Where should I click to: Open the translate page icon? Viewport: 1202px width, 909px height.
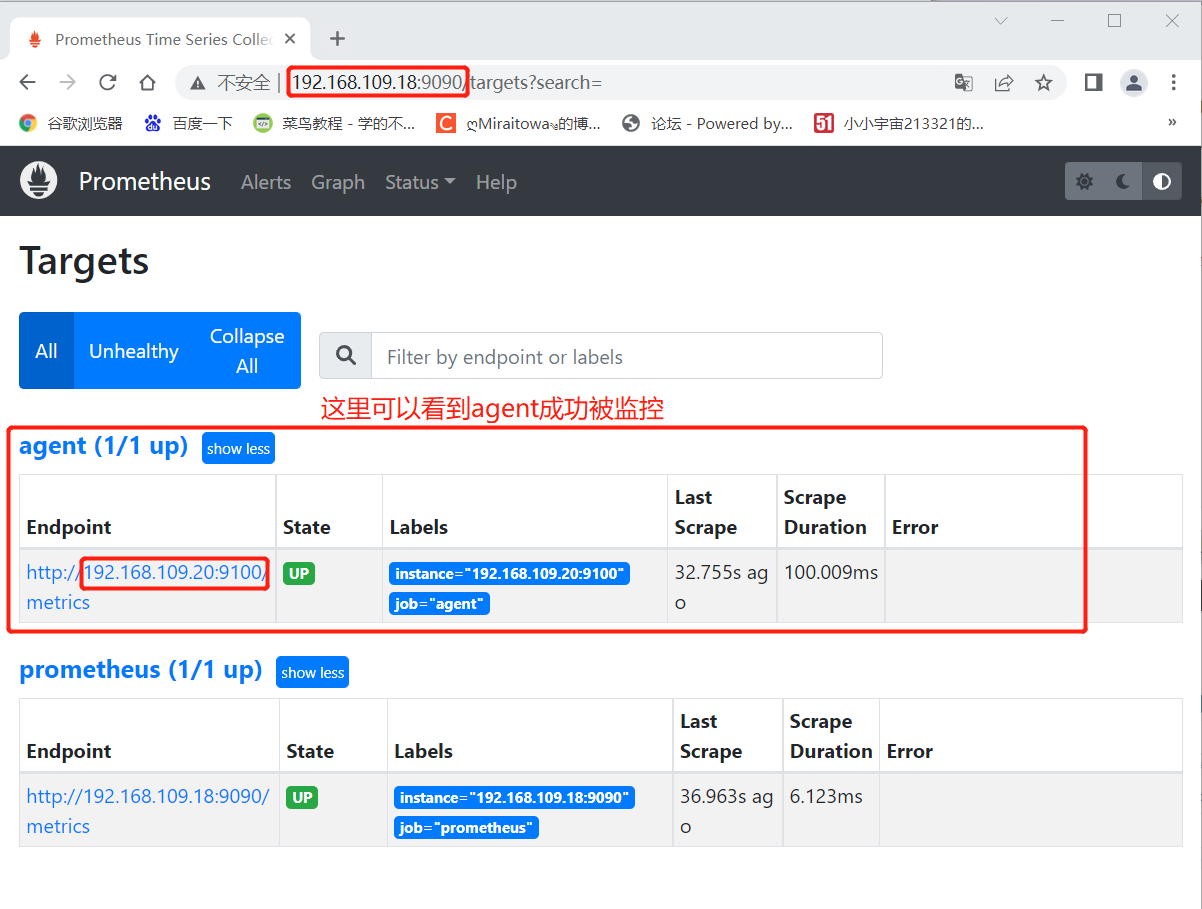(964, 82)
